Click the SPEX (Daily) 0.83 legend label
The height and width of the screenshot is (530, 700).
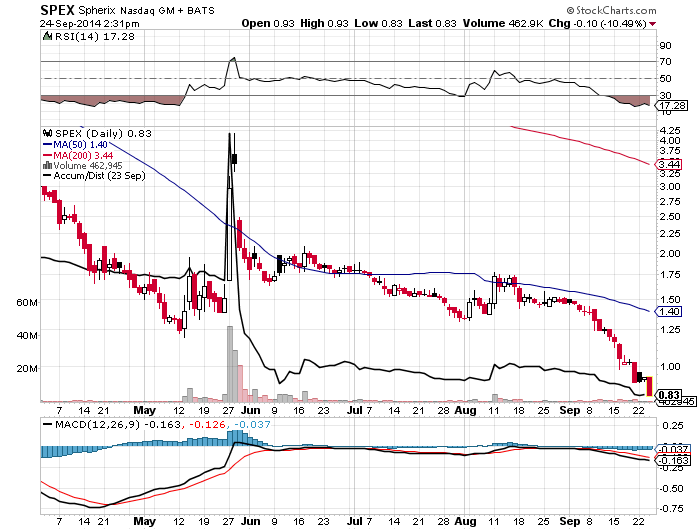coord(103,133)
